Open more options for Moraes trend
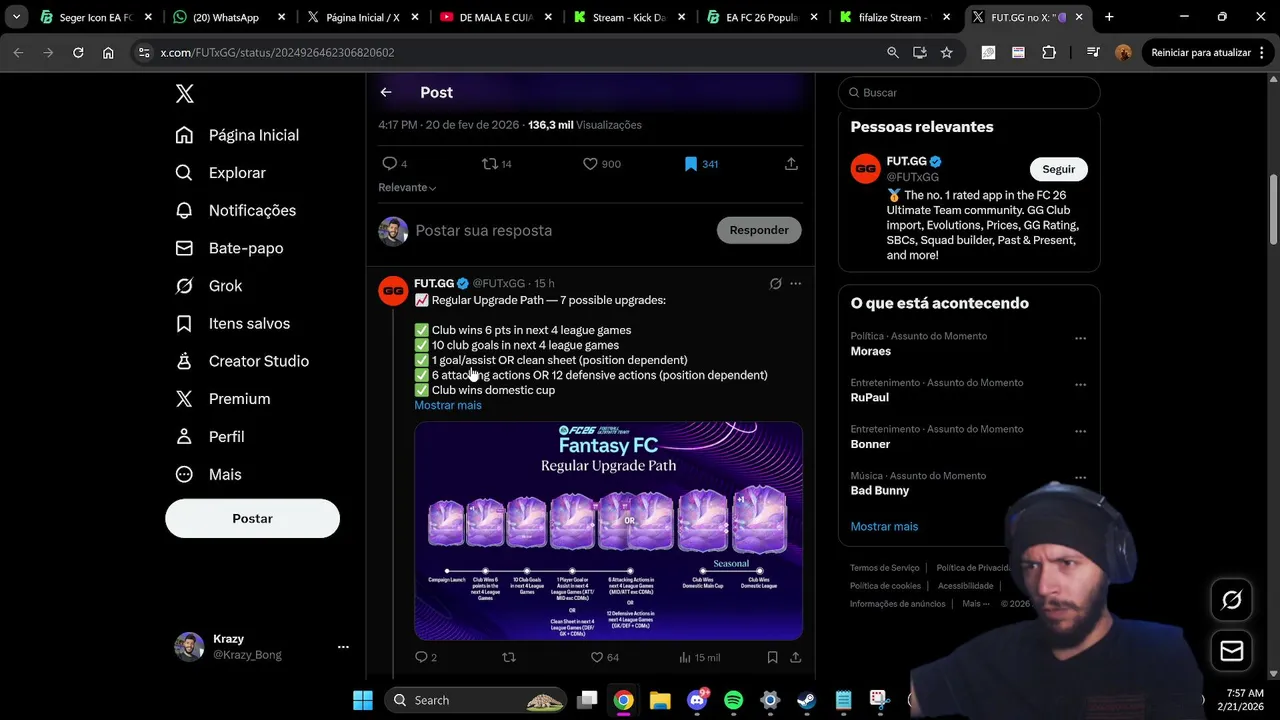Viewport: 1280px width, 720px height. pos(1080,338)
